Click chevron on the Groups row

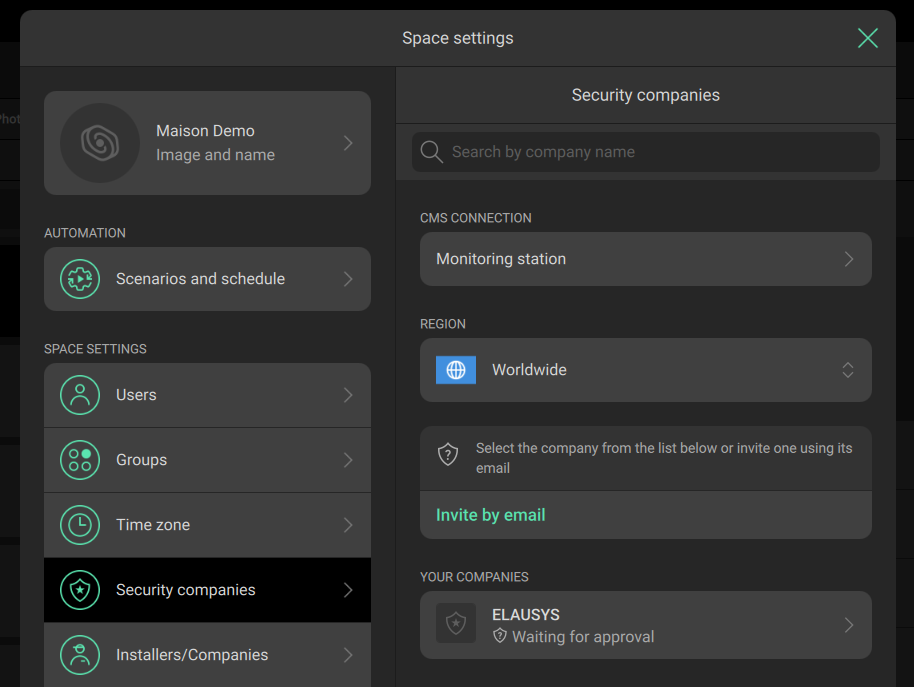click(x=348, y=460)
